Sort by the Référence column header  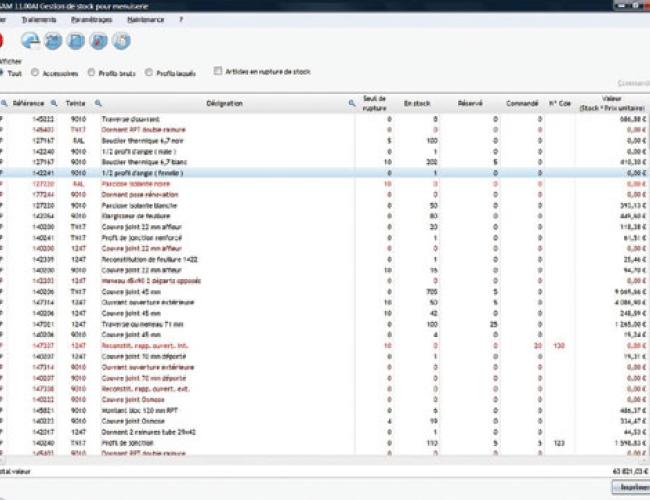click(x=28, y=103)
